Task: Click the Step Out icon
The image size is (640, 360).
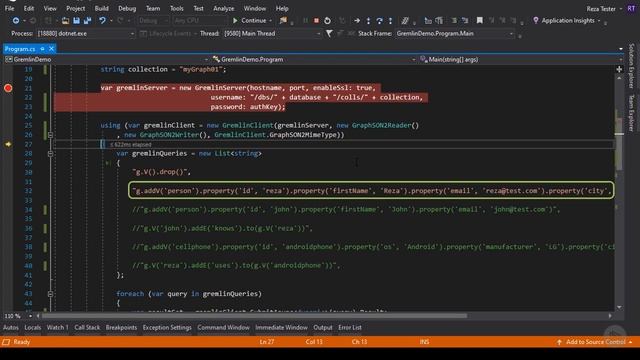Action: (x=390, y=20)
